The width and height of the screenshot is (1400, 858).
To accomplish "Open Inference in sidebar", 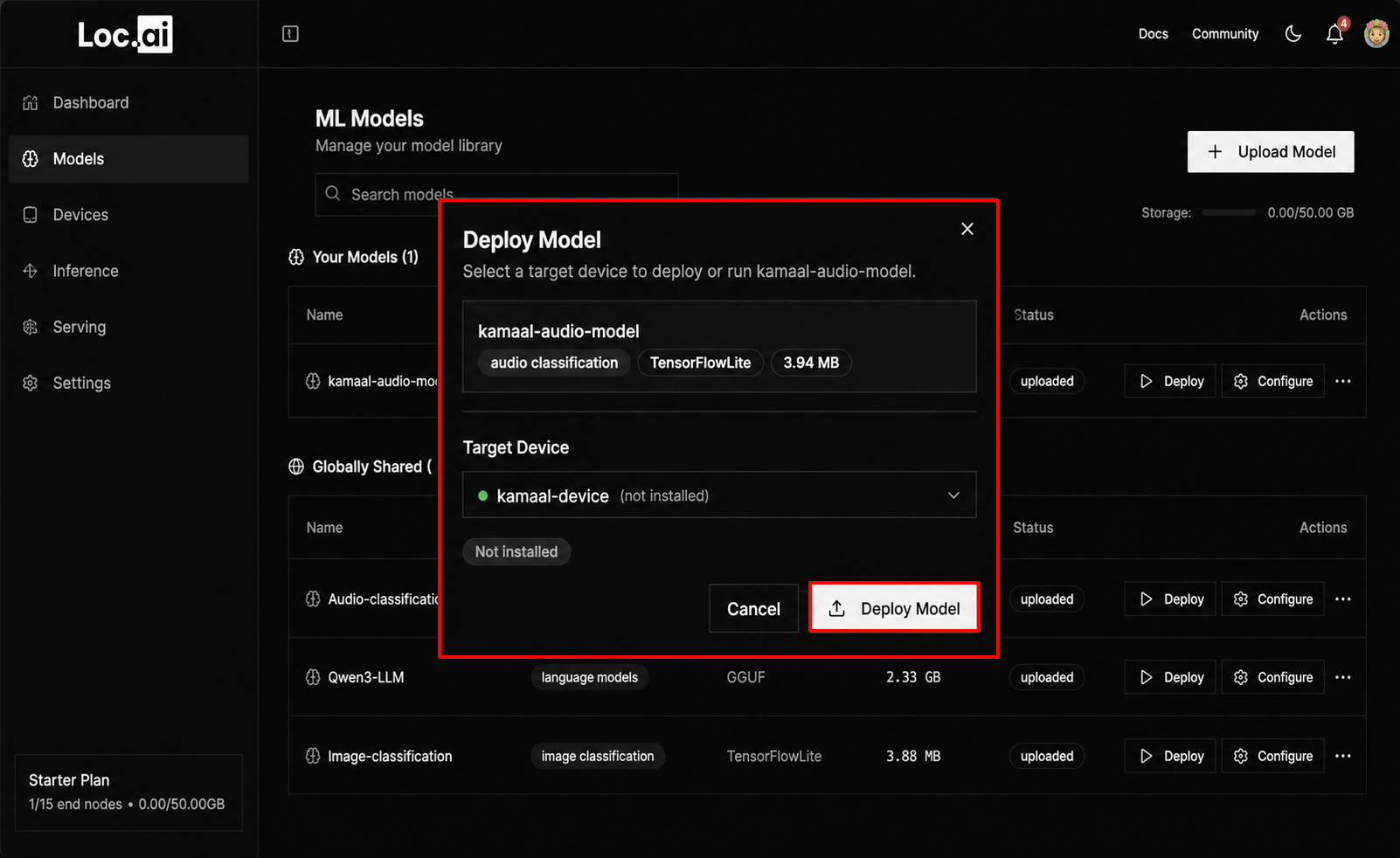I will 128,271.
